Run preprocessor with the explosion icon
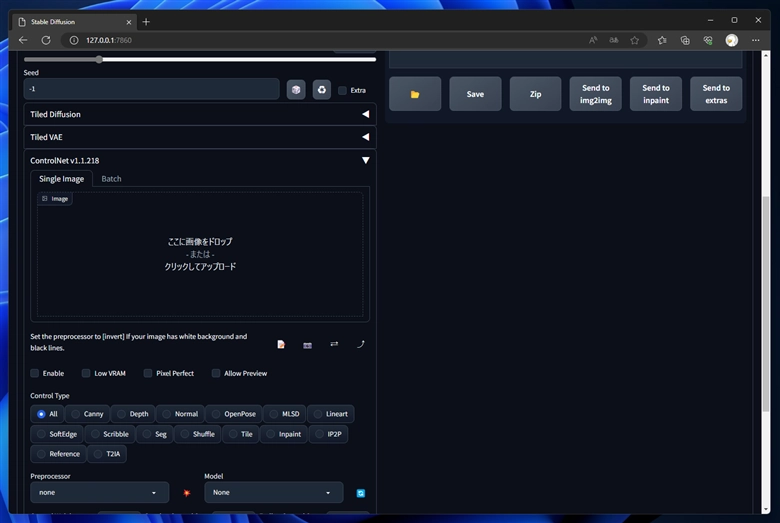Screen dimensions: 780x523 (x=187, y=493)
